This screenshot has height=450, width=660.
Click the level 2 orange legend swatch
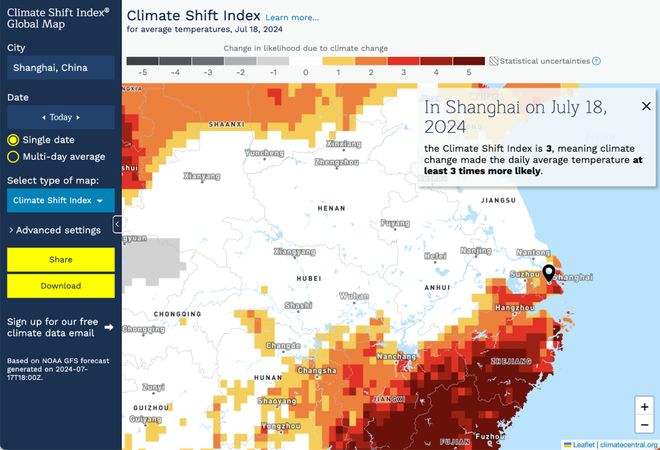371,61
